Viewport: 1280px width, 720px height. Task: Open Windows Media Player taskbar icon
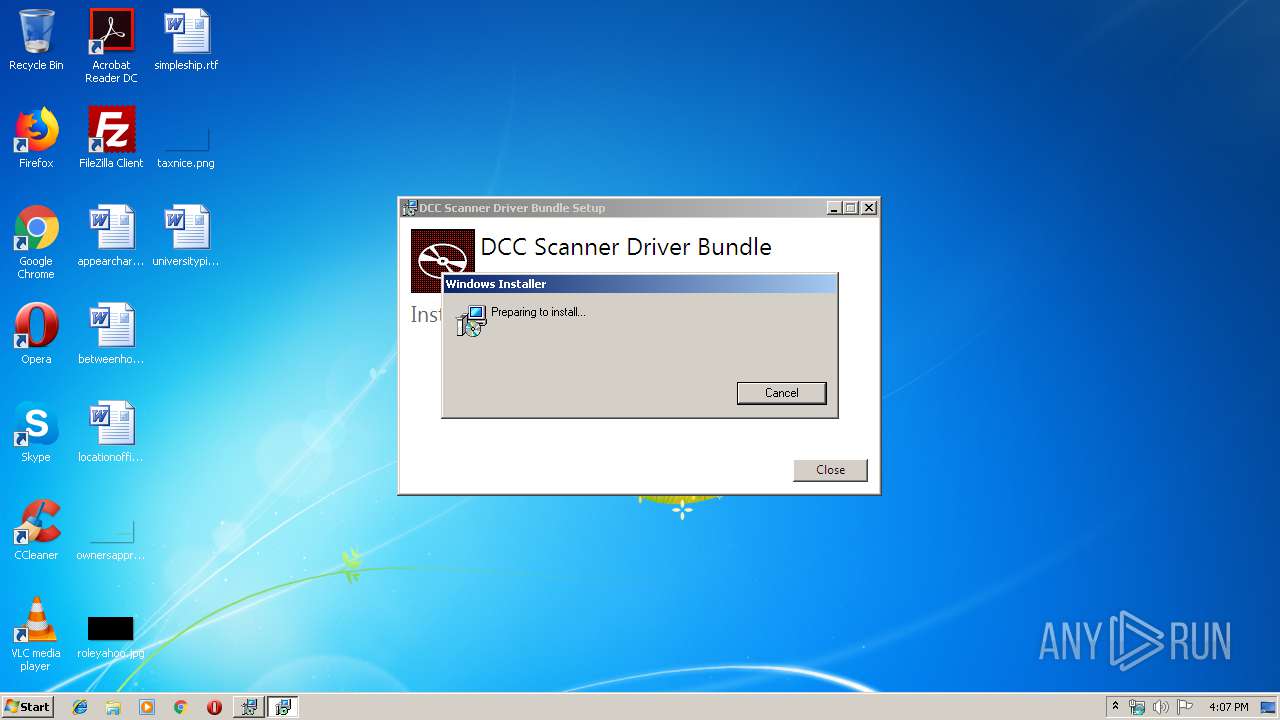tap(147, 707)
